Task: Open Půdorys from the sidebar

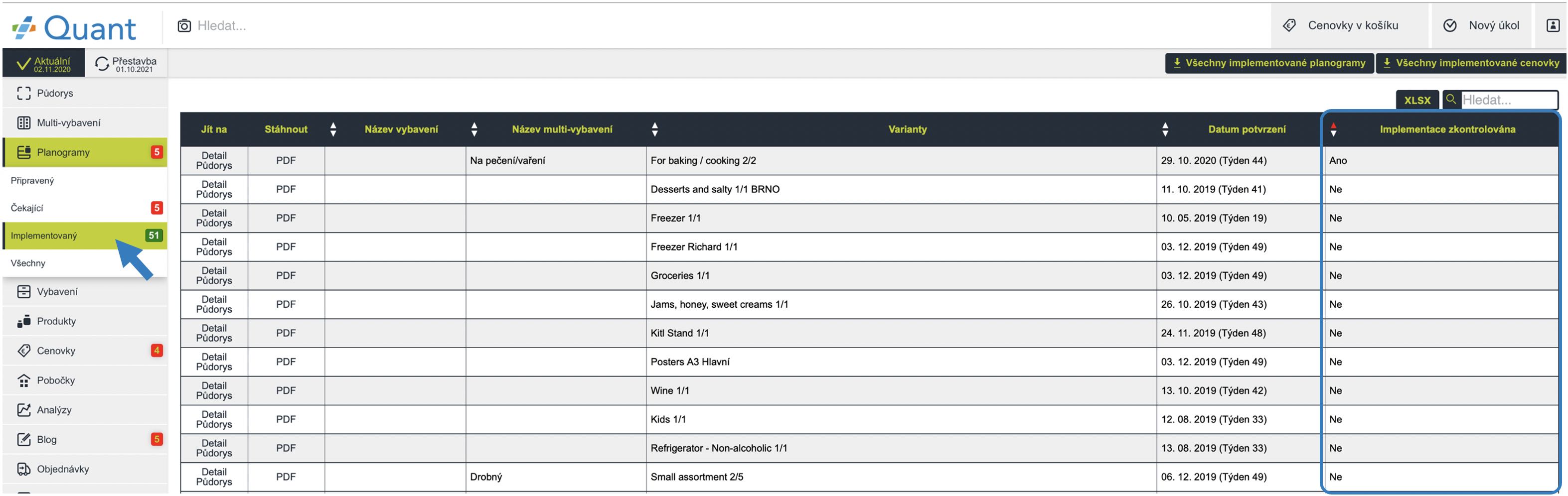Action: point(55,93)
